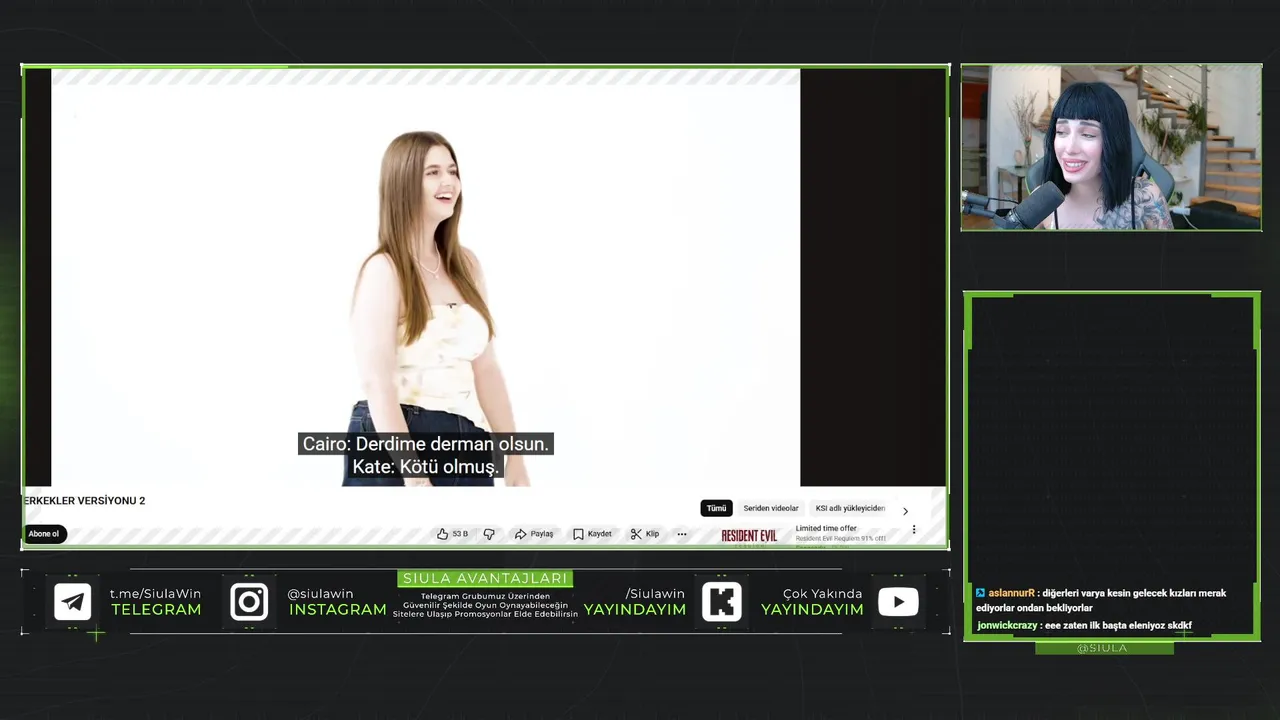Viewport: 1280px width, 720px height.
Task: Save the video with Kaydet button
Action: [x=592, y=534]
